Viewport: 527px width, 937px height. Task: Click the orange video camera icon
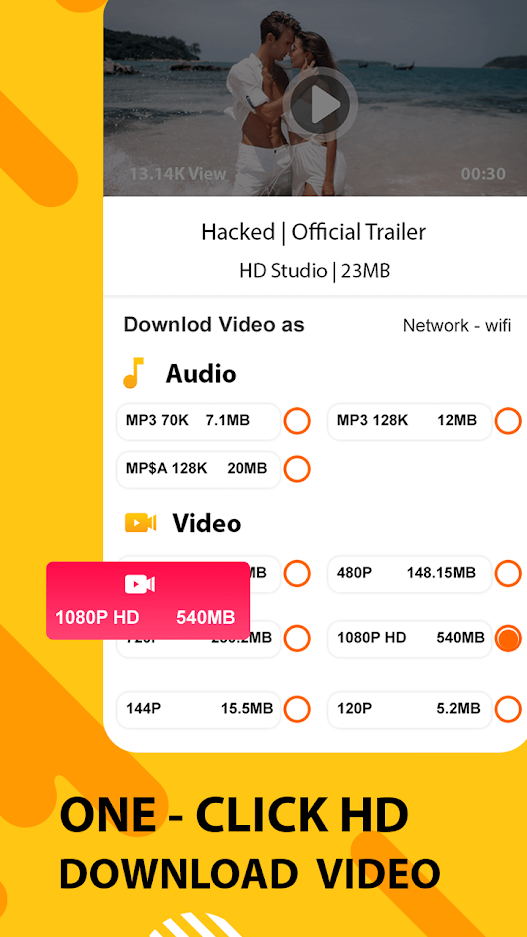tap(140, 523)
